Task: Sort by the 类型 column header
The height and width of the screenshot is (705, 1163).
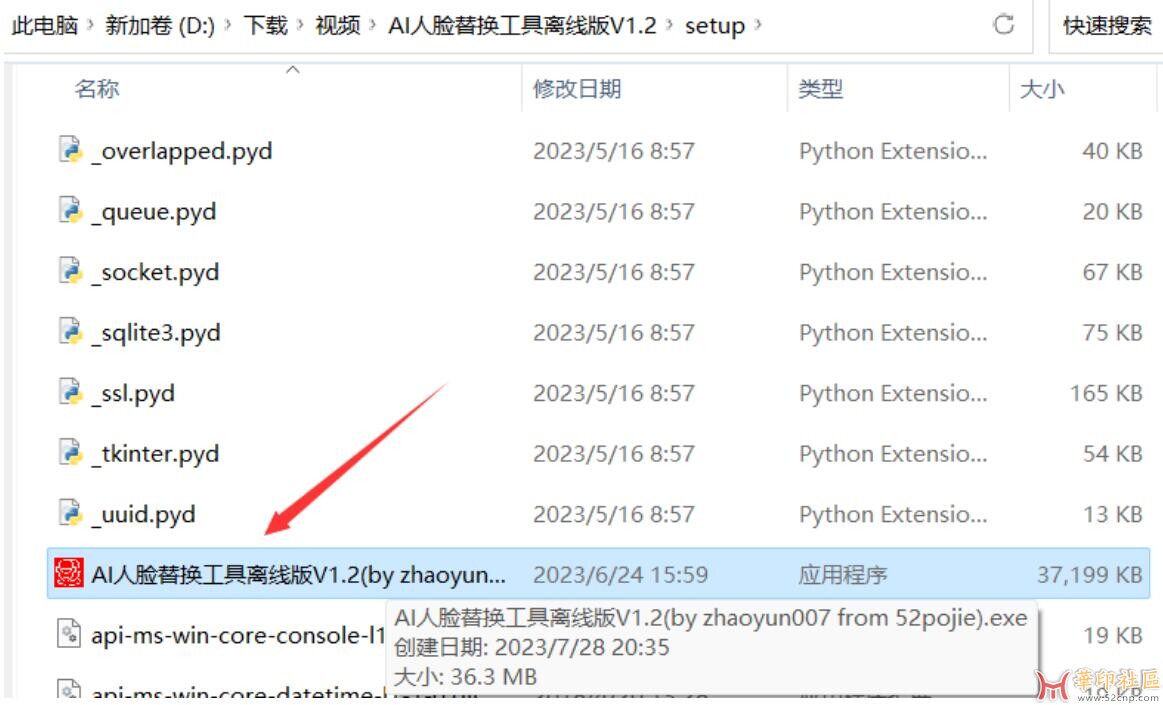Action: pos(820,89)
